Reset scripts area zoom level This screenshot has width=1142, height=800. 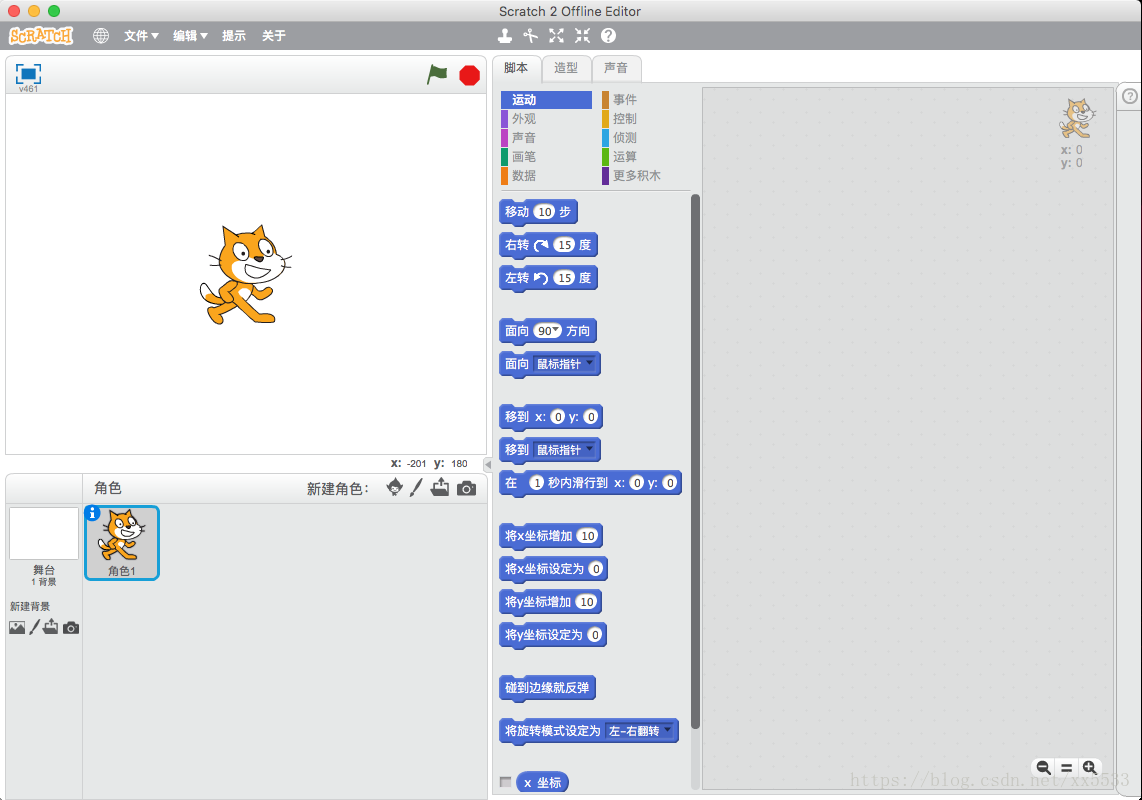(1066, 767)
